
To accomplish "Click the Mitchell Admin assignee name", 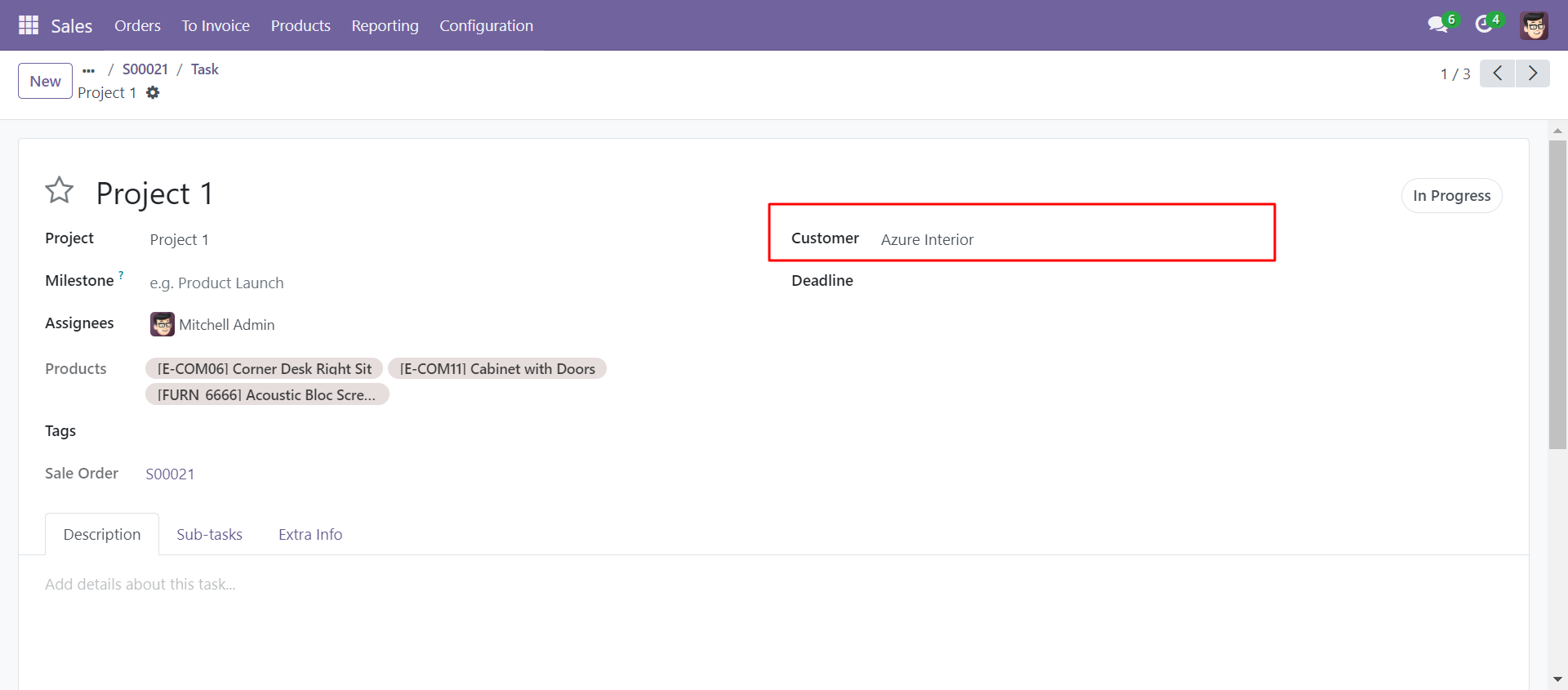I will click(227, 324).
